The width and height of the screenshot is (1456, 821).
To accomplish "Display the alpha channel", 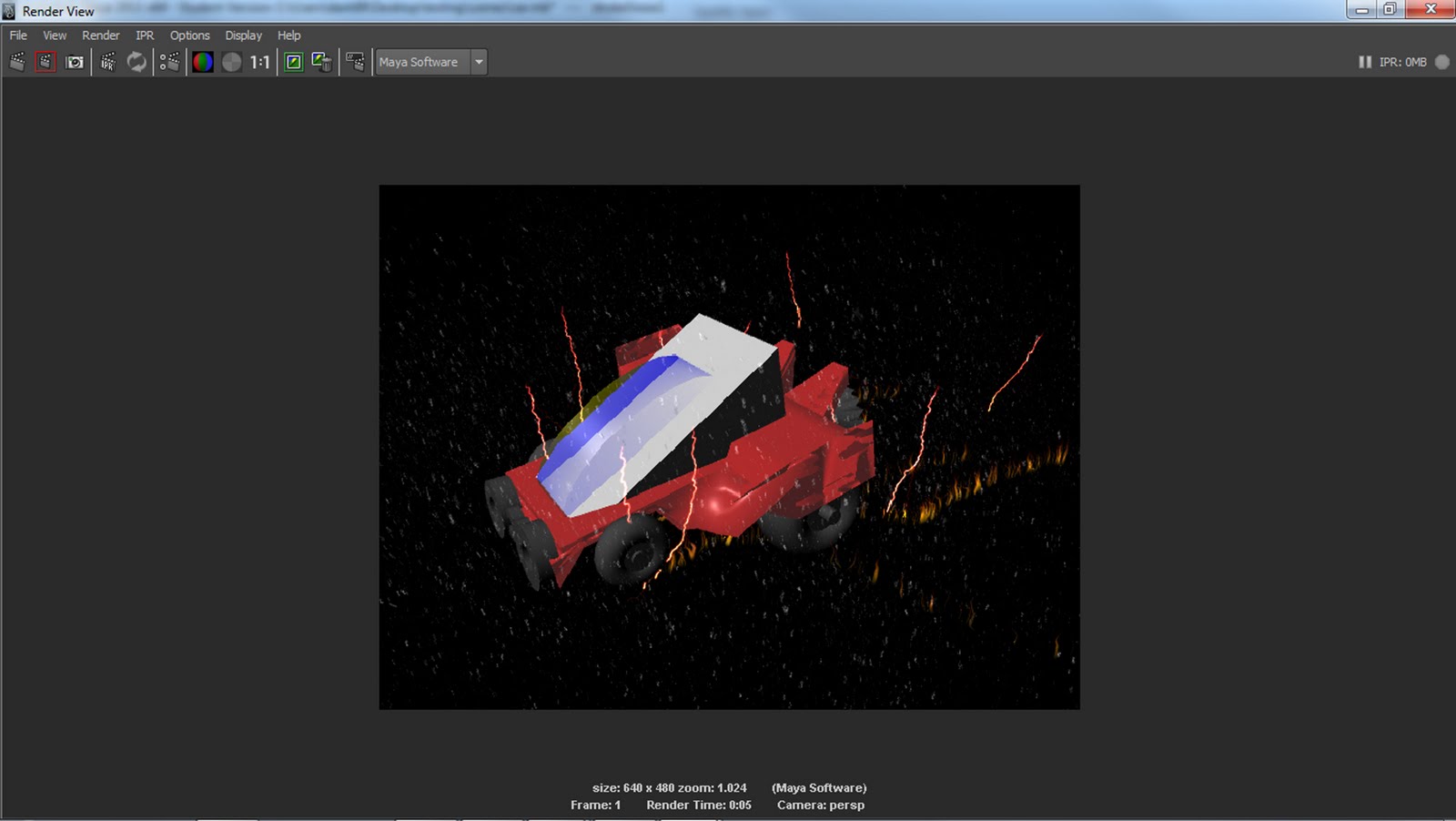I will [231, 62].
